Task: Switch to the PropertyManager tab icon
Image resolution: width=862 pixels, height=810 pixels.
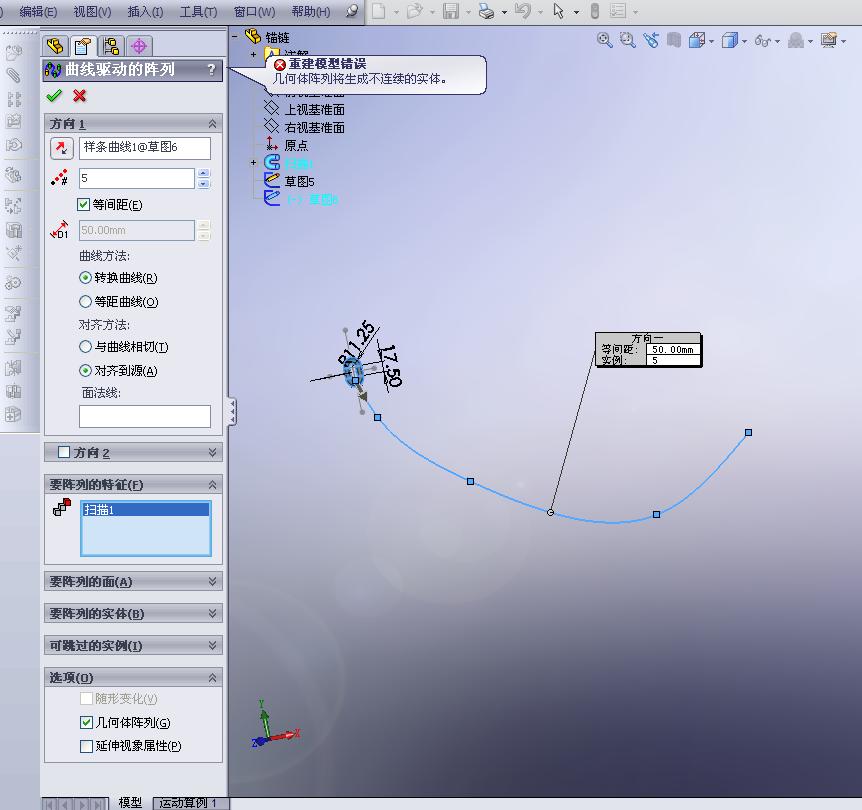Action: click(x=83, y=46)
